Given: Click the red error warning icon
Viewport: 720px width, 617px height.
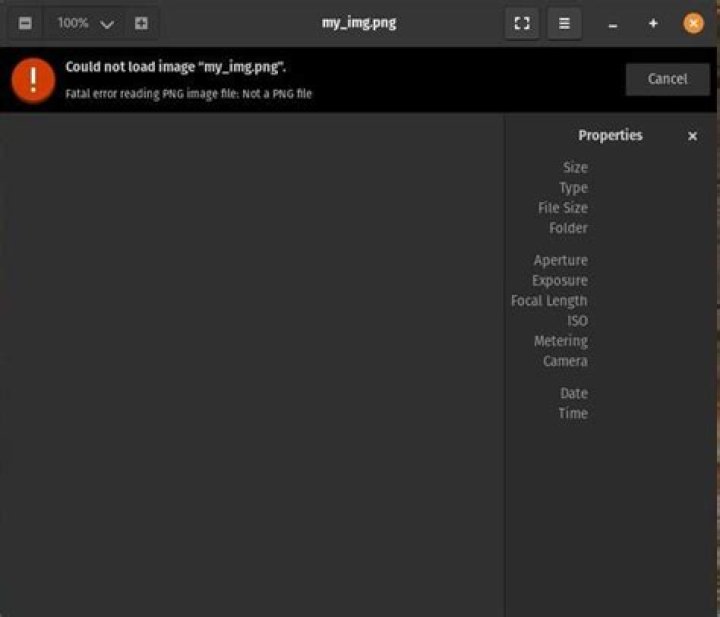Looking at the screenshot, I should point(33,80).
